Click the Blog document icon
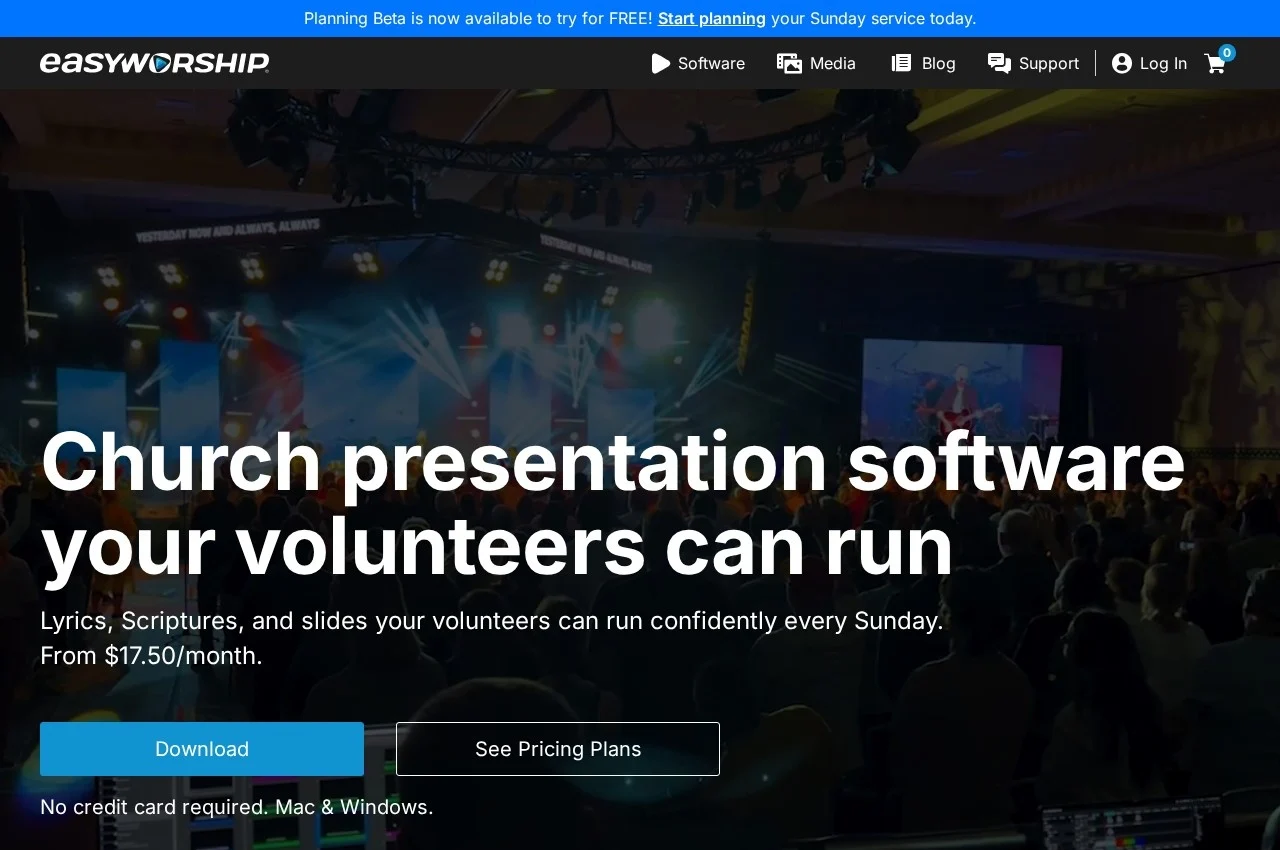The height and width of the screenshot is (850, 1280). coord(901,63)
